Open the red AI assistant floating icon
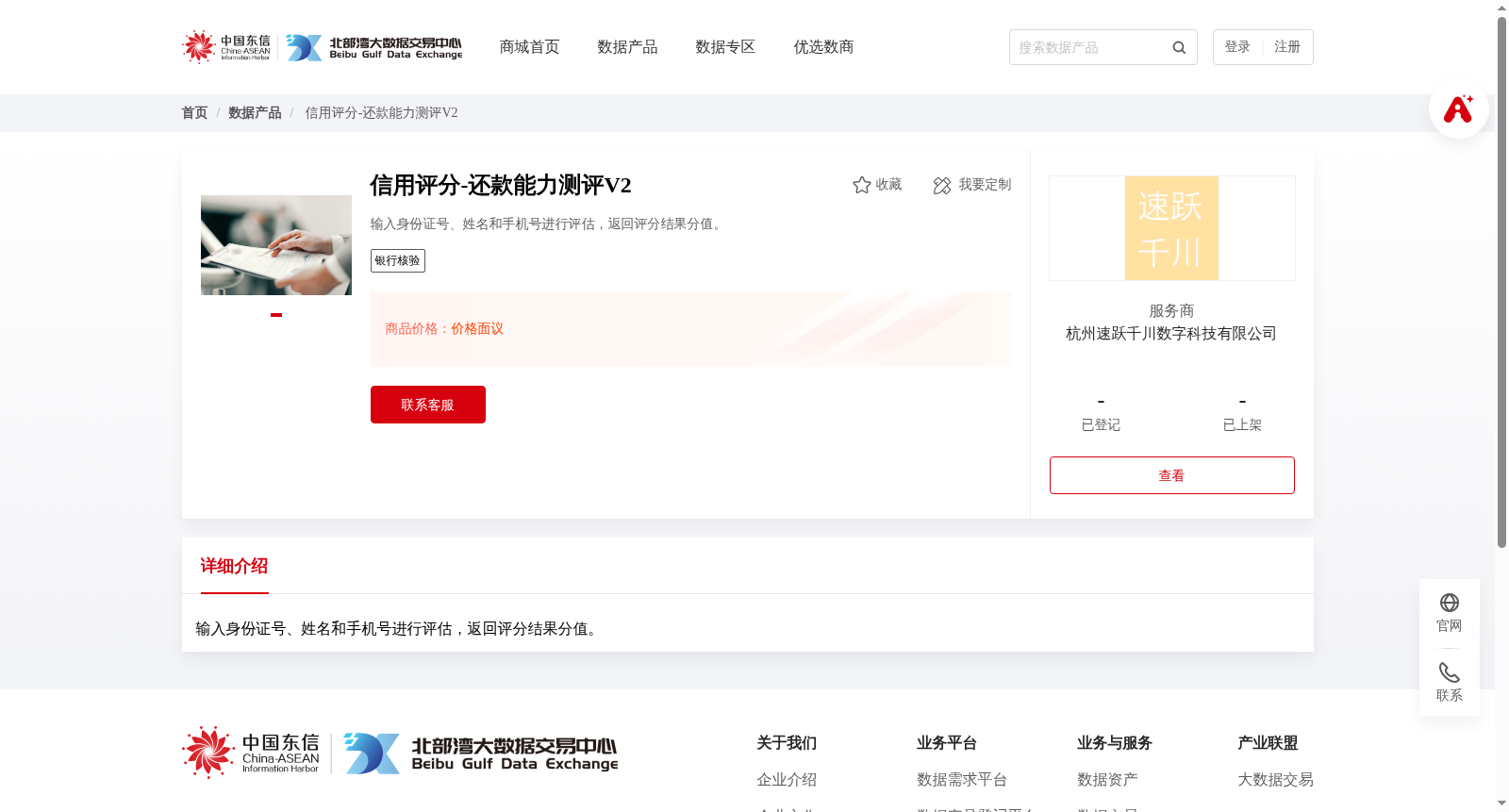 click(1458, 108)
